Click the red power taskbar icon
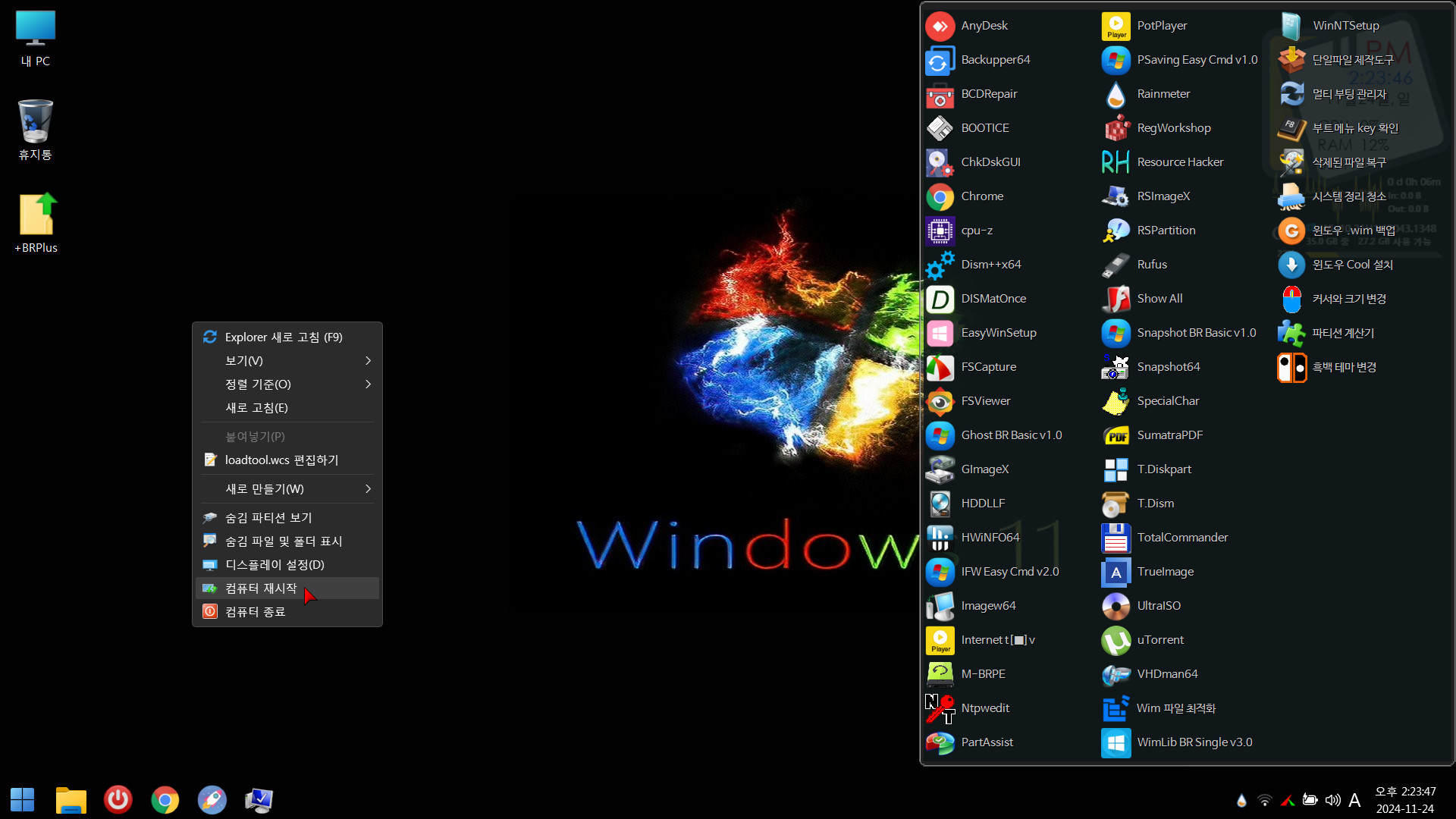 [x=118, y=799]
